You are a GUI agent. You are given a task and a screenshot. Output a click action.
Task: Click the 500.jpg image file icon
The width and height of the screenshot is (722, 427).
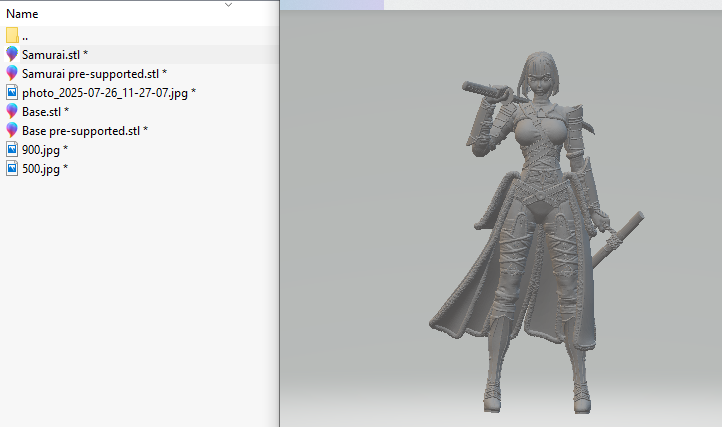(12, 169)
